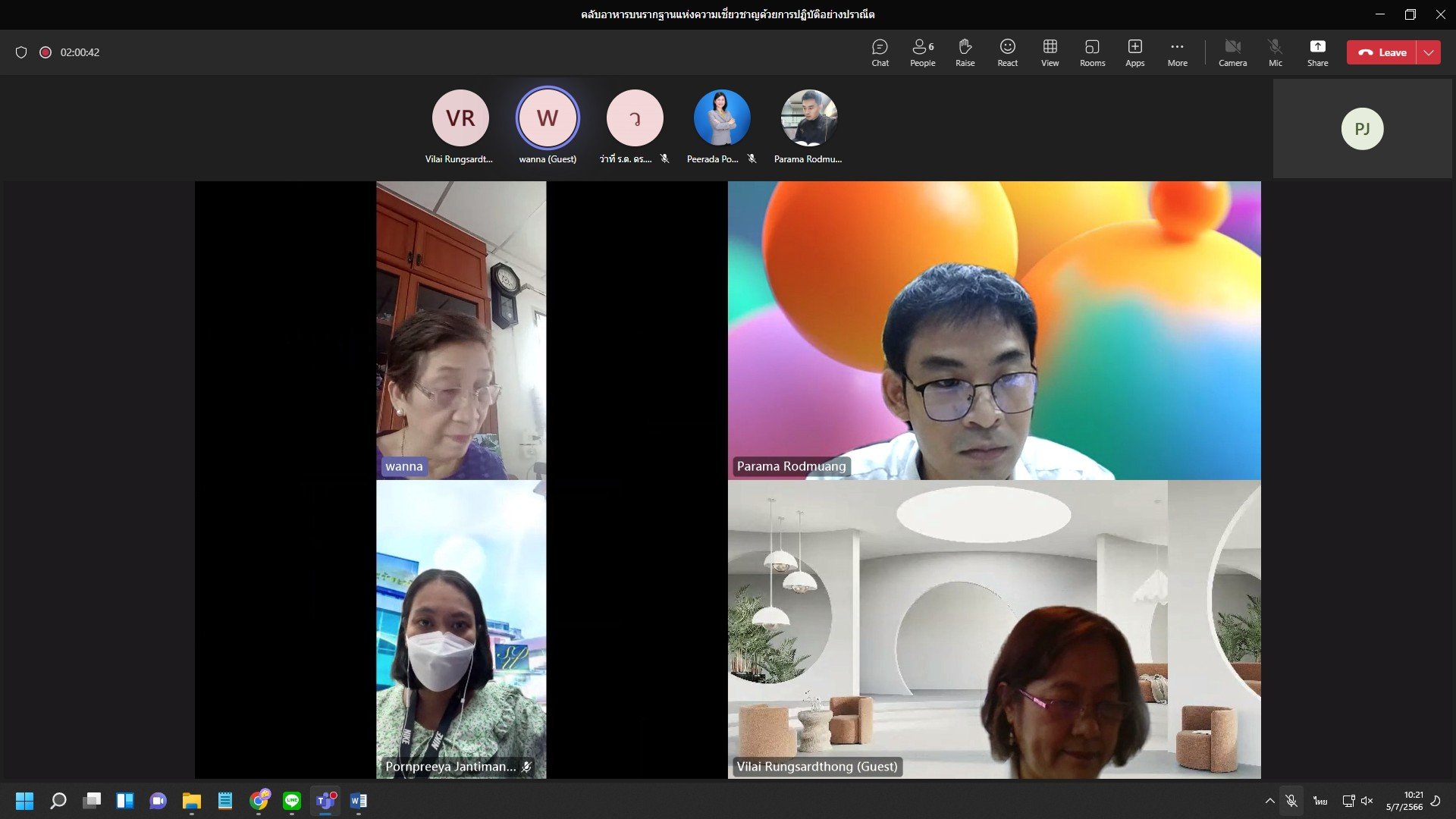Screen dimensions: 1456x819
Task: Click the shield privacy icon
Action: coord(21,52)
